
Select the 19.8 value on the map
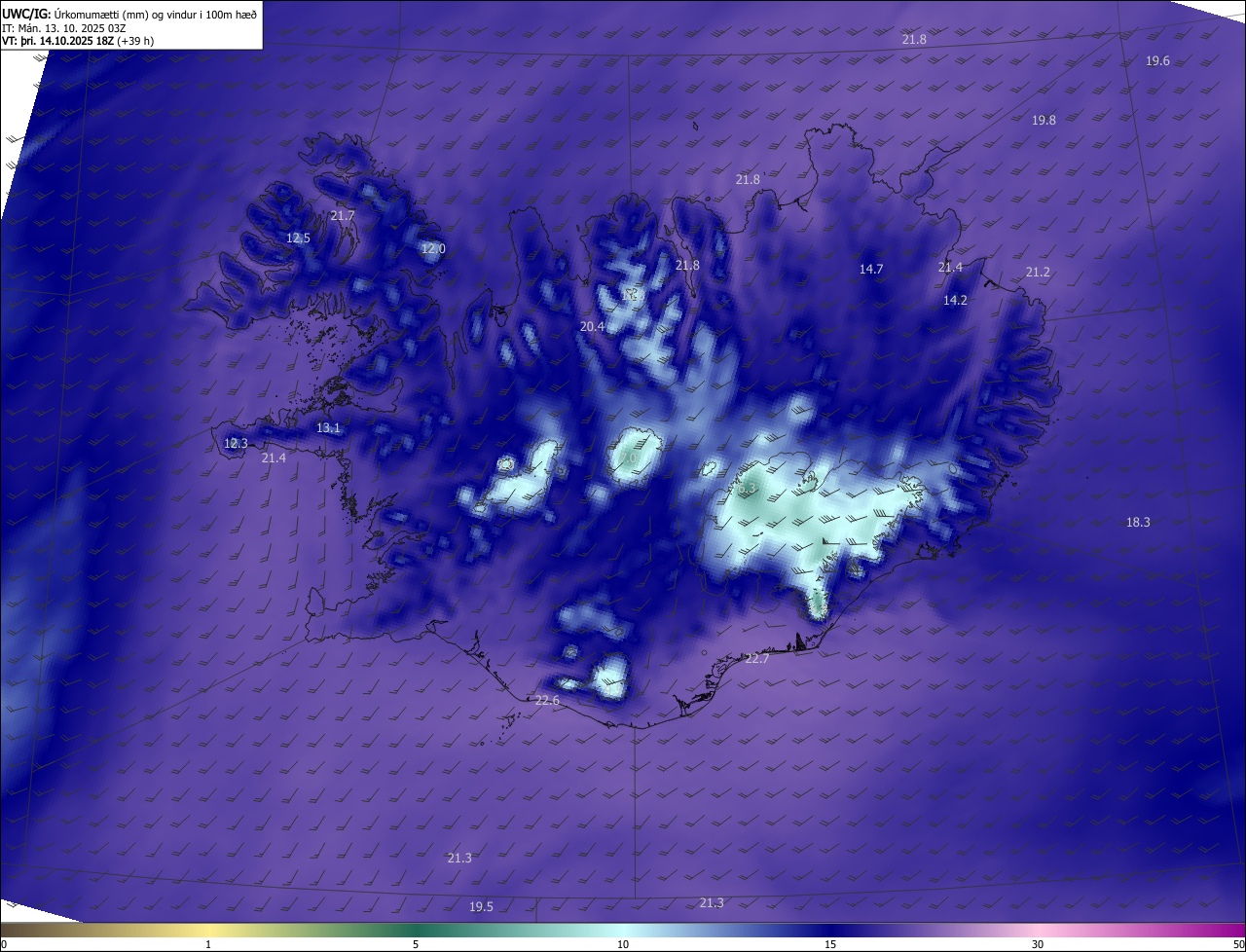pyautogui.click(x=1044, y=121)
